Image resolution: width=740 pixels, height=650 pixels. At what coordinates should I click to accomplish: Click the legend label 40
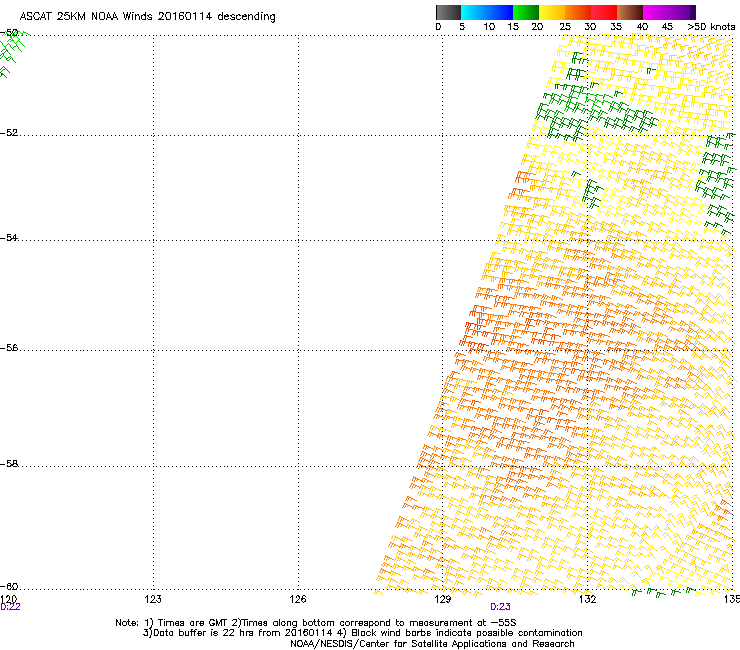click(642, 27)
